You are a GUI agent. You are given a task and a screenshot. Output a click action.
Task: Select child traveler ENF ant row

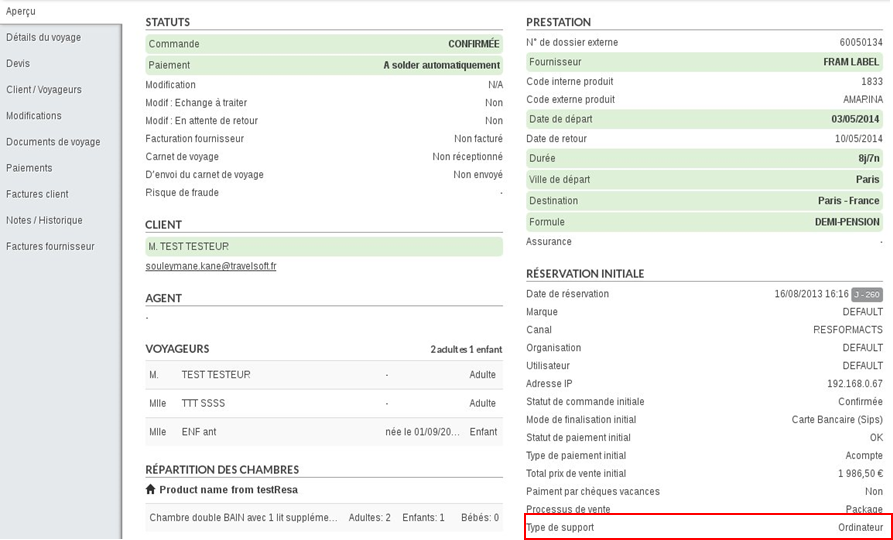tap(323, 432)
